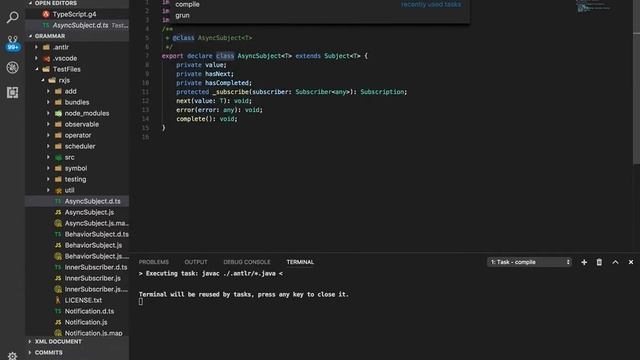Image resolution: width=640 pixels, height=360 pixels.
Task: Open InnerSubscriber.d.ts file
Action: click(x=96, y=267)
